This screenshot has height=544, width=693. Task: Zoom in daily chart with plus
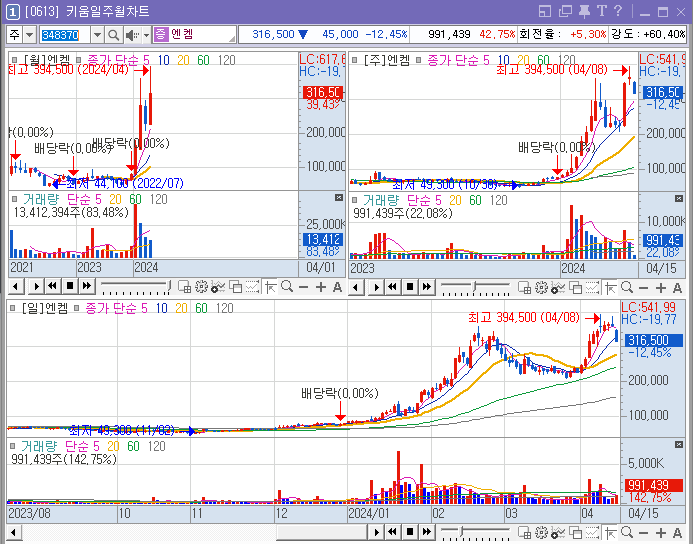(661, 533)
